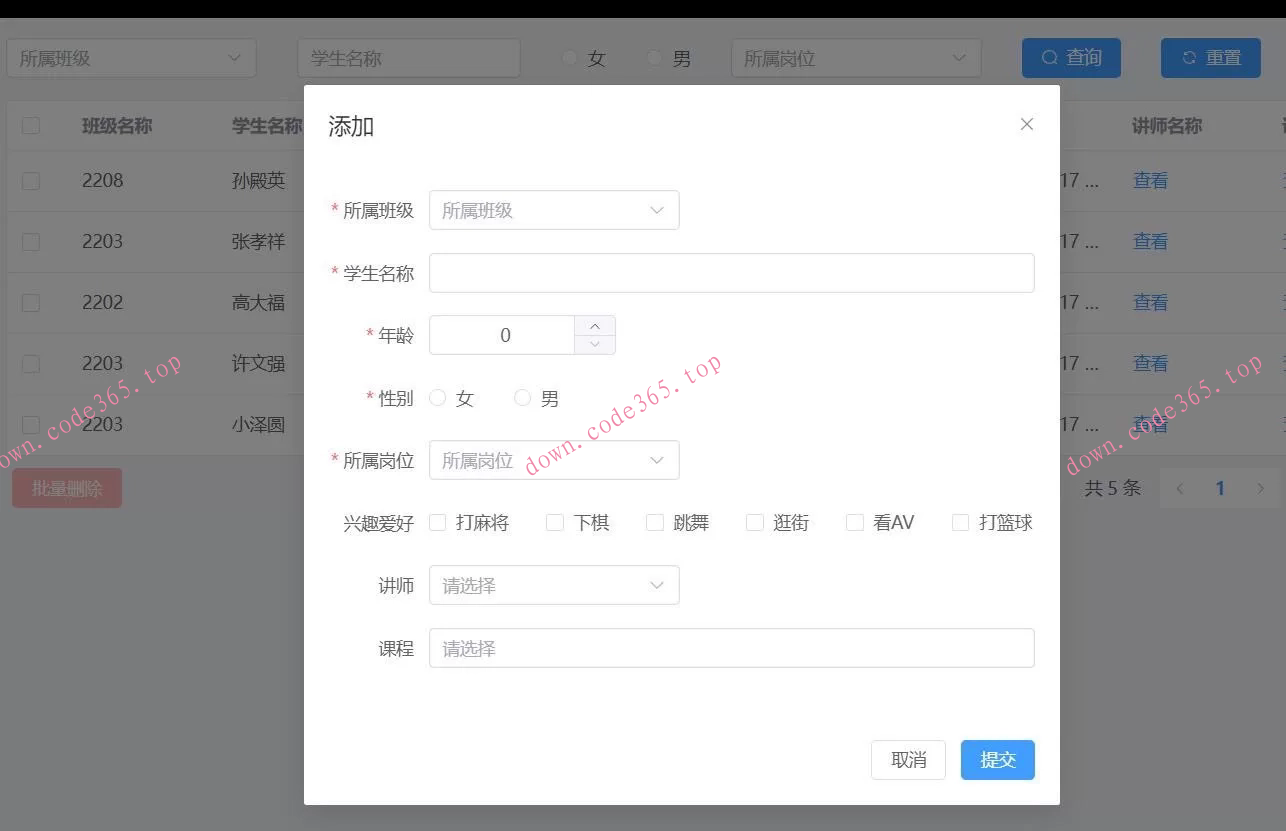1286x831 pixels.
Task: Click the magnifier search icon on 查询 button
Action: tap(1049, 57)
